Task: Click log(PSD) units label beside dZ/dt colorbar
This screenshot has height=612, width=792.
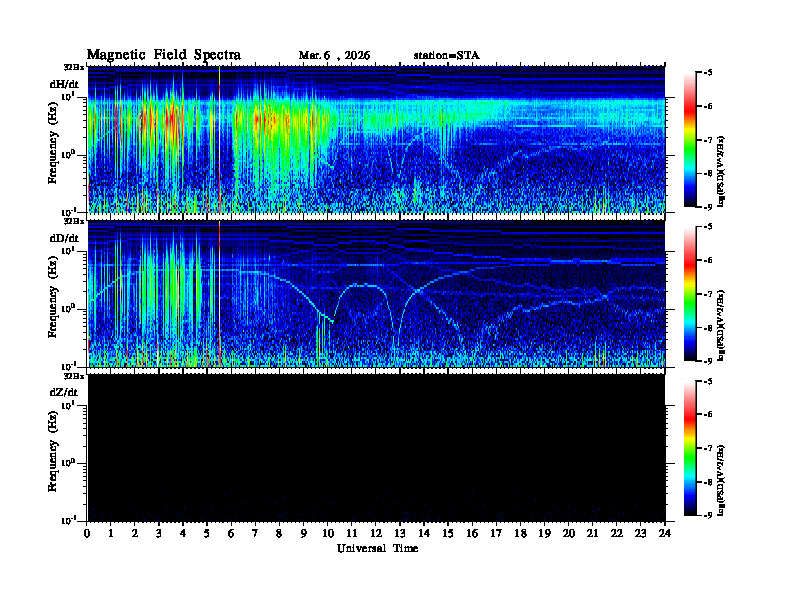Action: pyautogui.click(x=722, y=480)
